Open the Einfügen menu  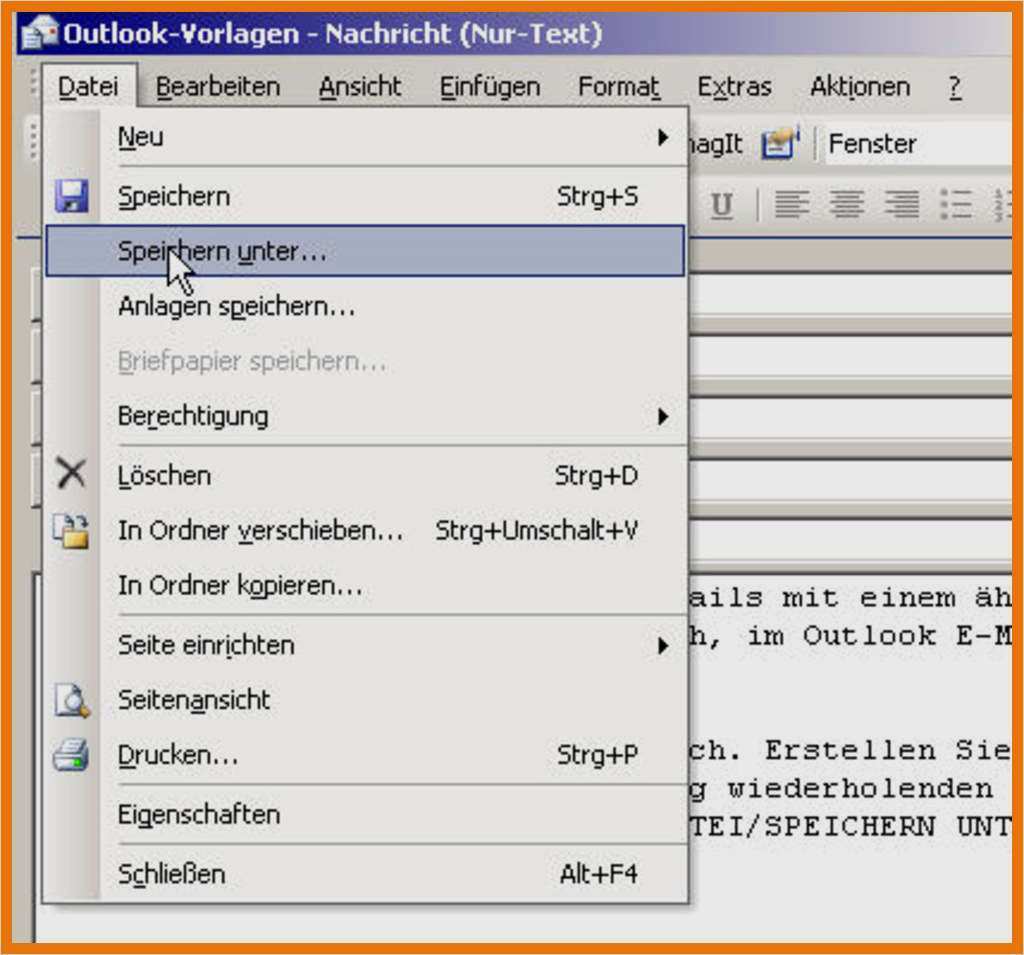pos(489,88)
